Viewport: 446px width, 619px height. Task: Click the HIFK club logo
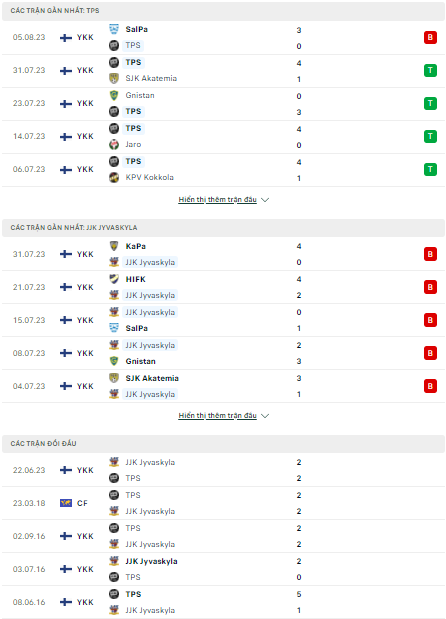tap(114, 279)
